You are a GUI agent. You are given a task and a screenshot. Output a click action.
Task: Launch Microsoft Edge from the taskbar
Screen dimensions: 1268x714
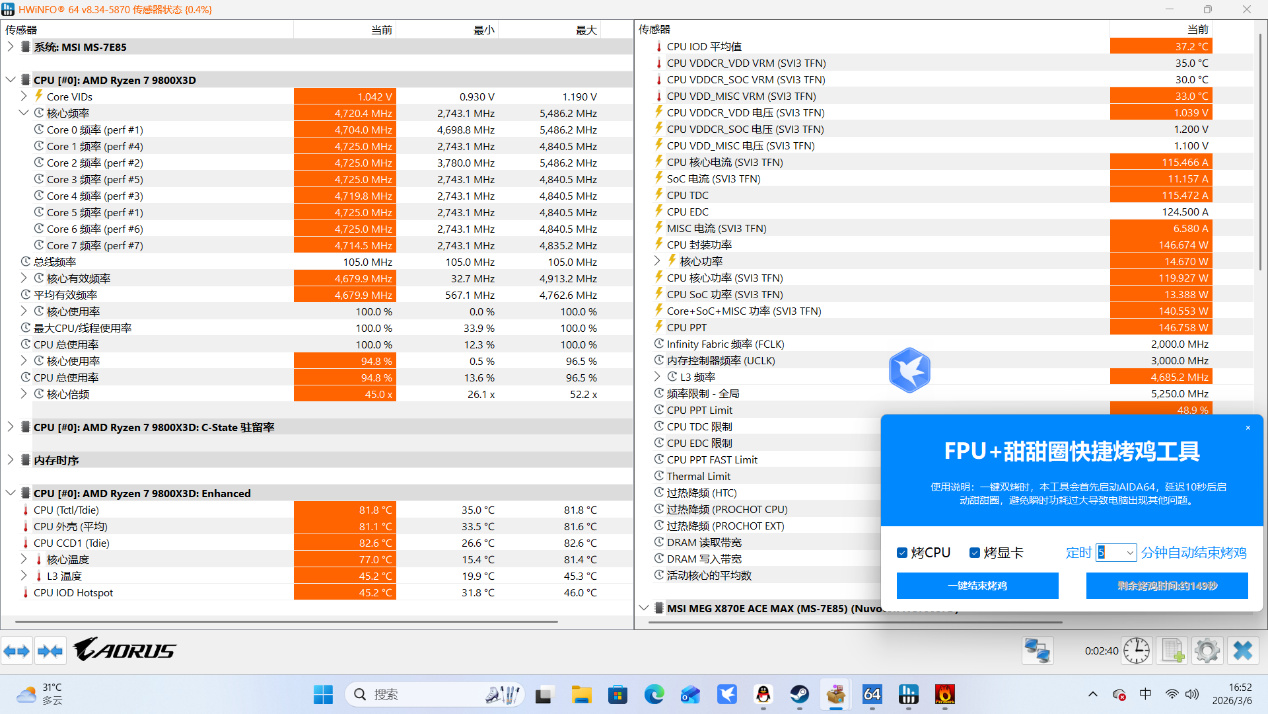(x=654, y=693)
